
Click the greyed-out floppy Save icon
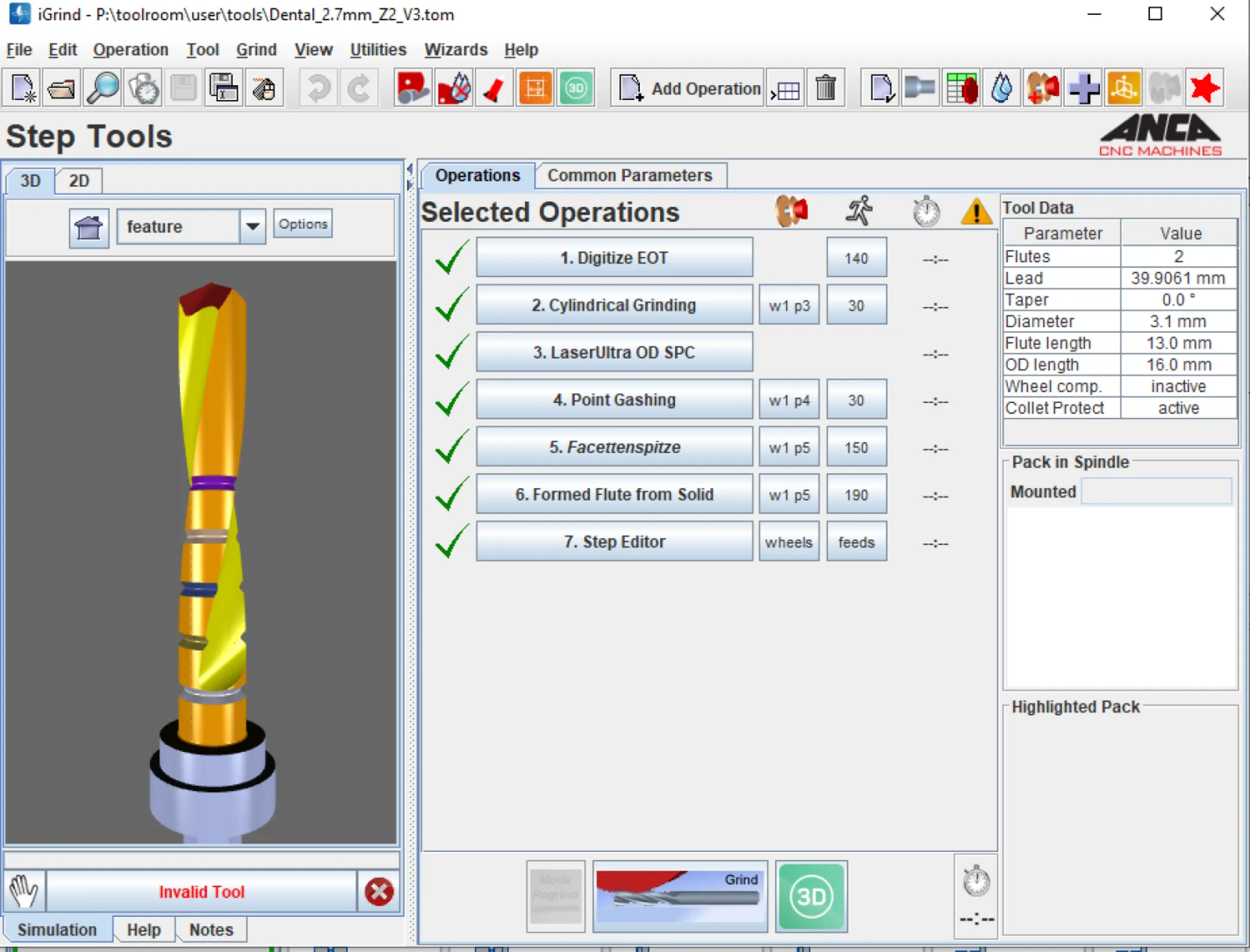(x=183, y=89)
